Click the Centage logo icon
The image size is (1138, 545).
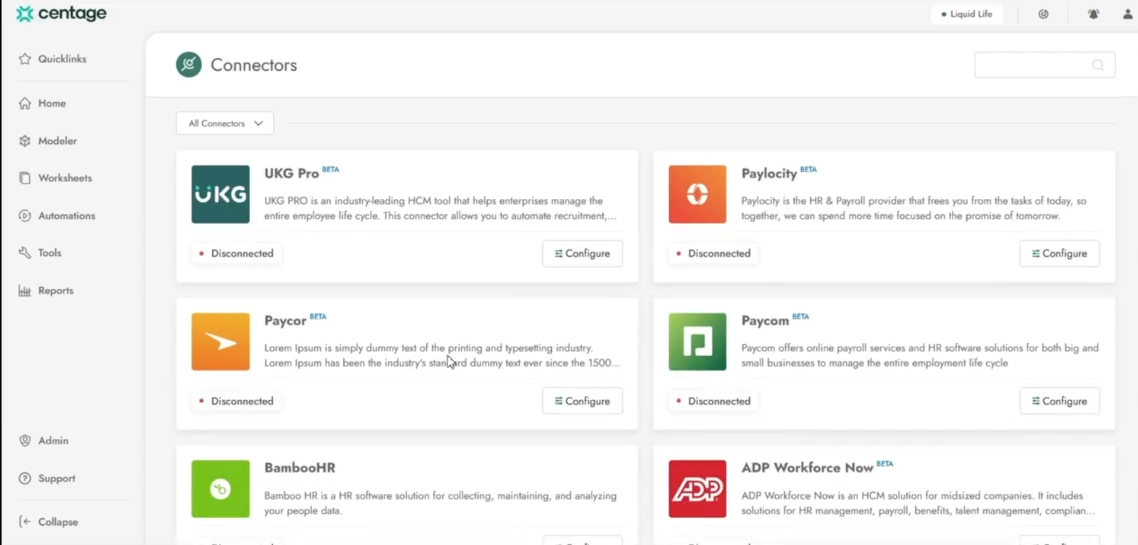tap(24, 14)
